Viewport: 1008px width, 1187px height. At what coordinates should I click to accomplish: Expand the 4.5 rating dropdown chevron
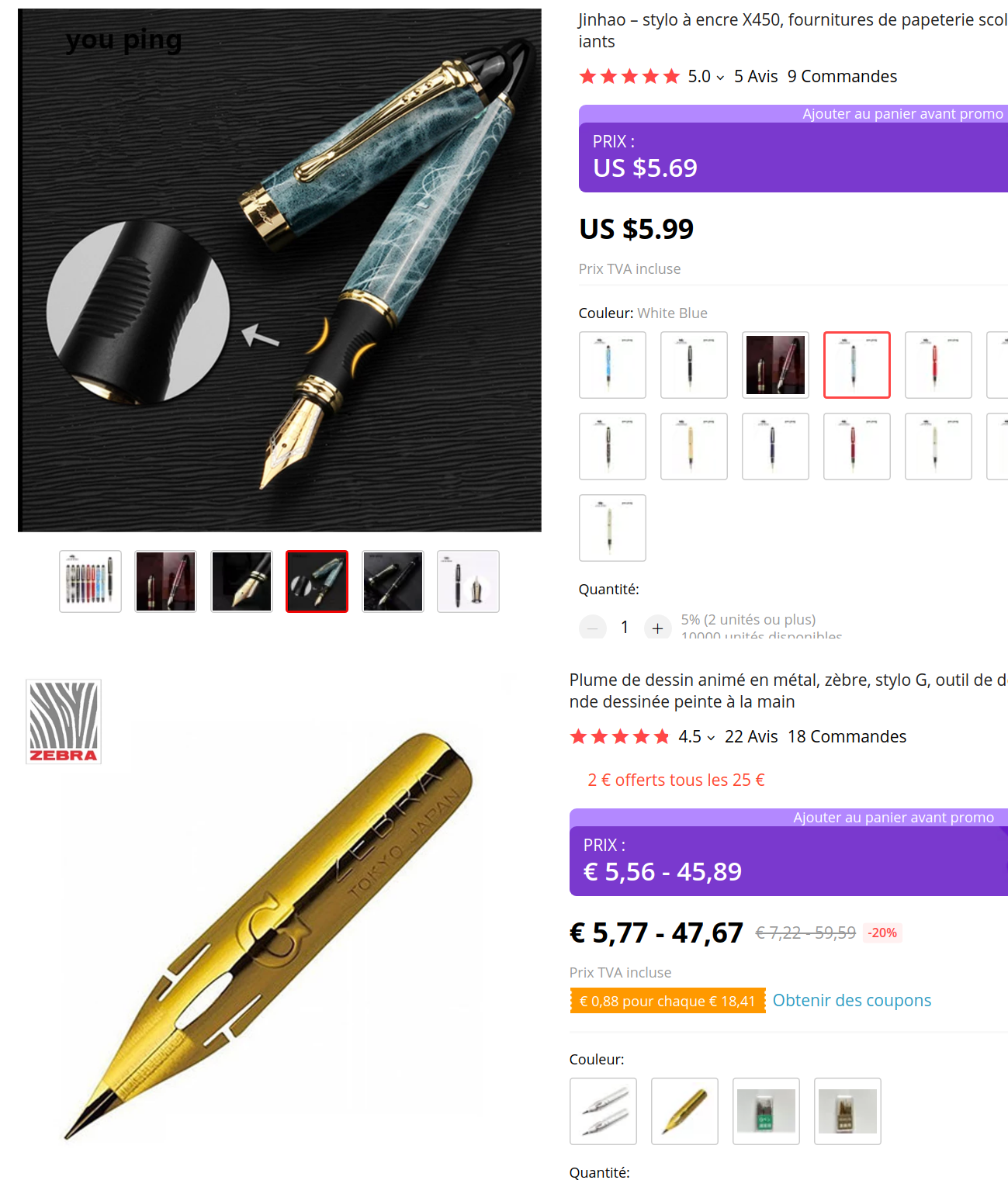(711, 738)
